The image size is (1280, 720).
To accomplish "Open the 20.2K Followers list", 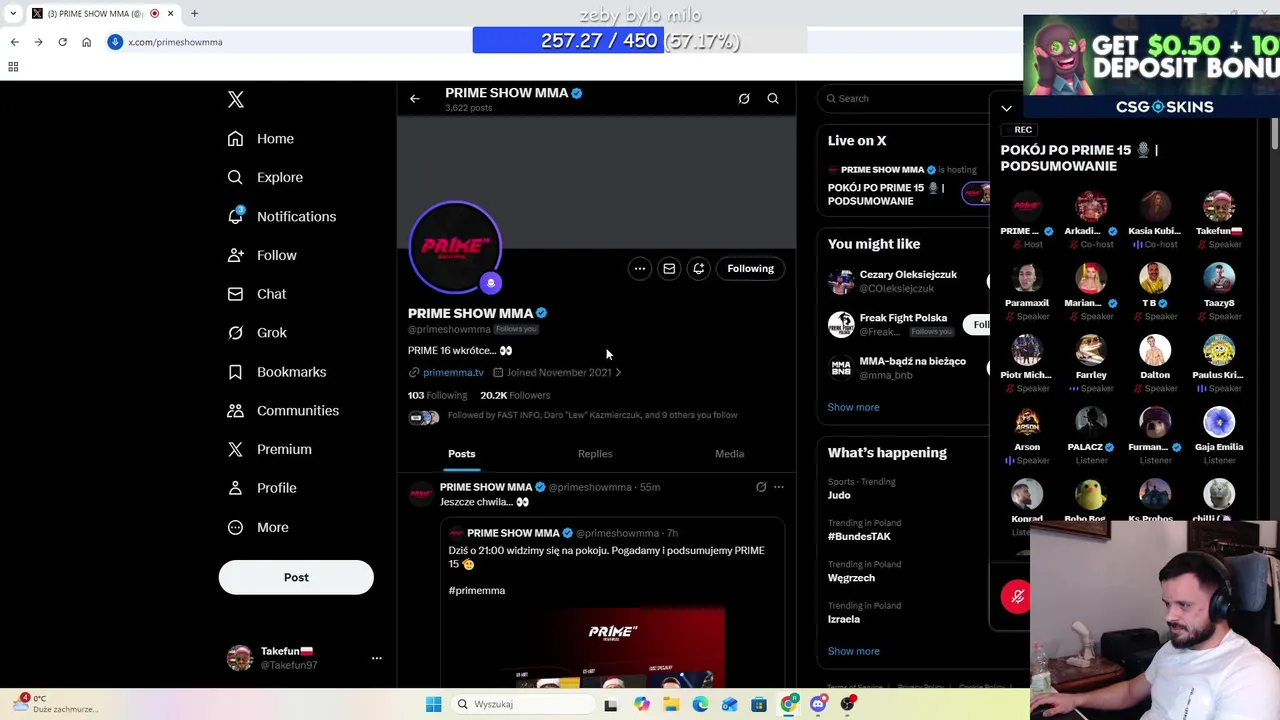I will coord(515,395).
